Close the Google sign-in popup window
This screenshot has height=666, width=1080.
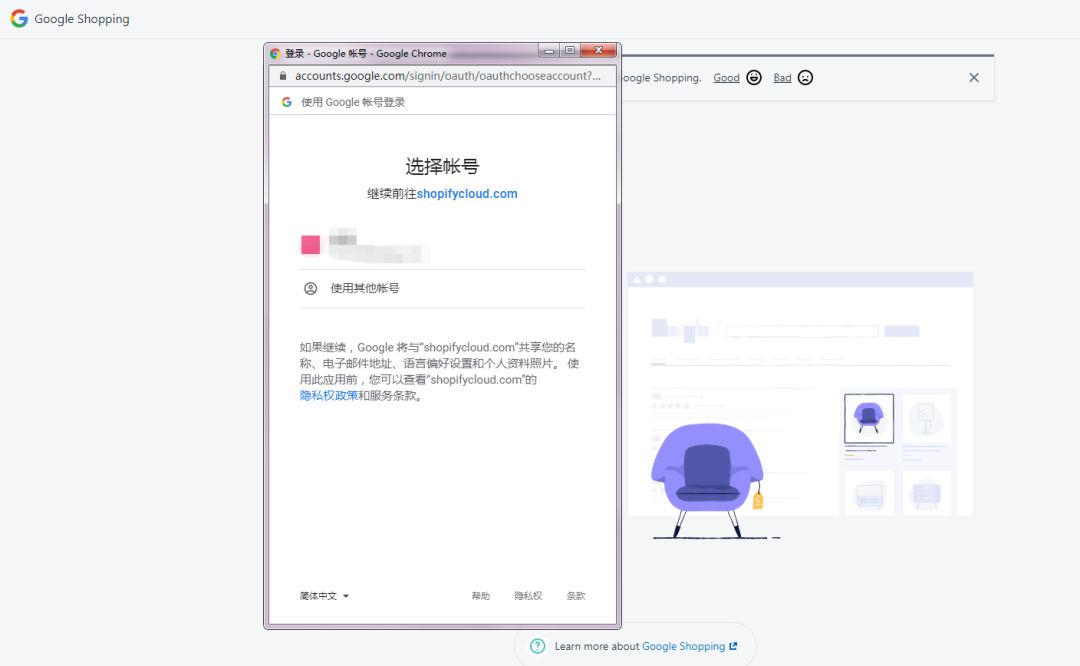[x=599, y=50]
